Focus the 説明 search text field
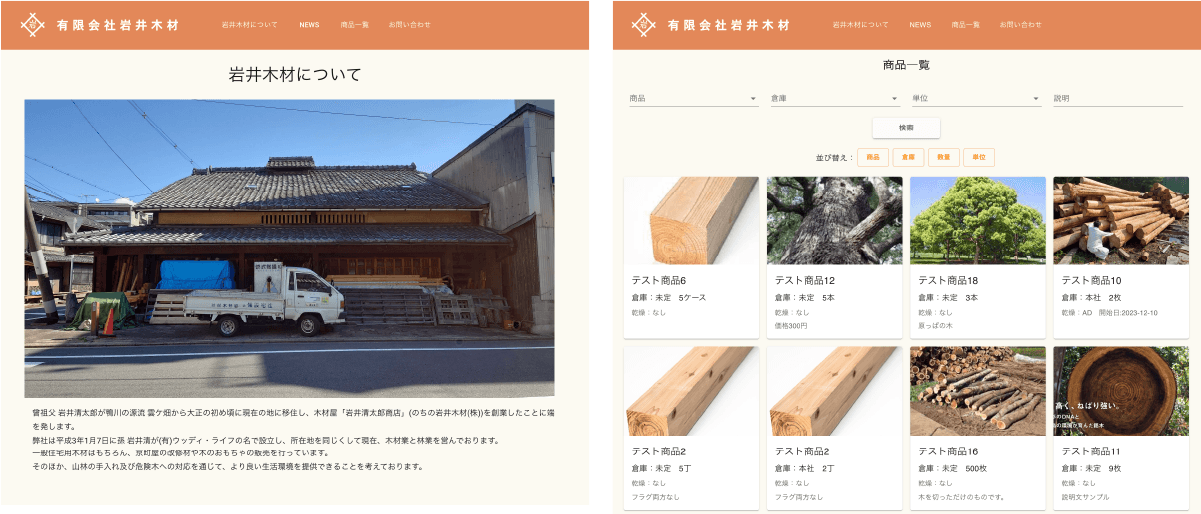Viewport: 1201px width, 514px height. (1117, 98)
